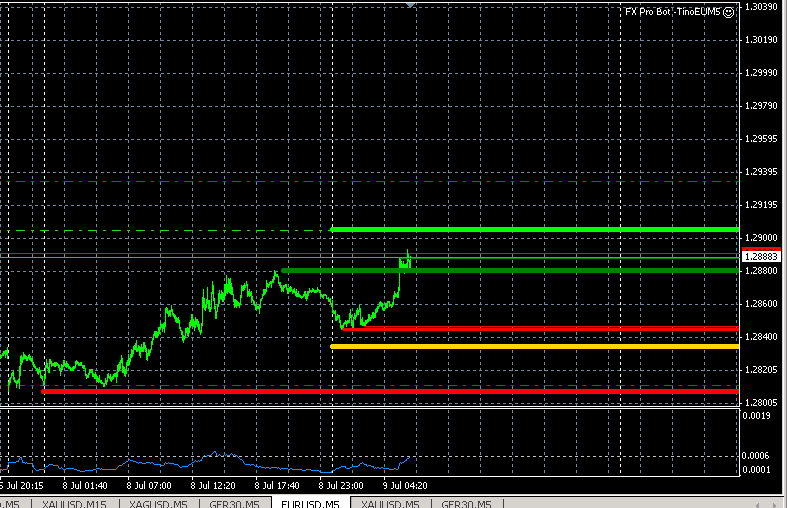Select the green dash-dot line left of thick green
The width and height of the screenshot is (787, 508).
click(x=165, y=230)
